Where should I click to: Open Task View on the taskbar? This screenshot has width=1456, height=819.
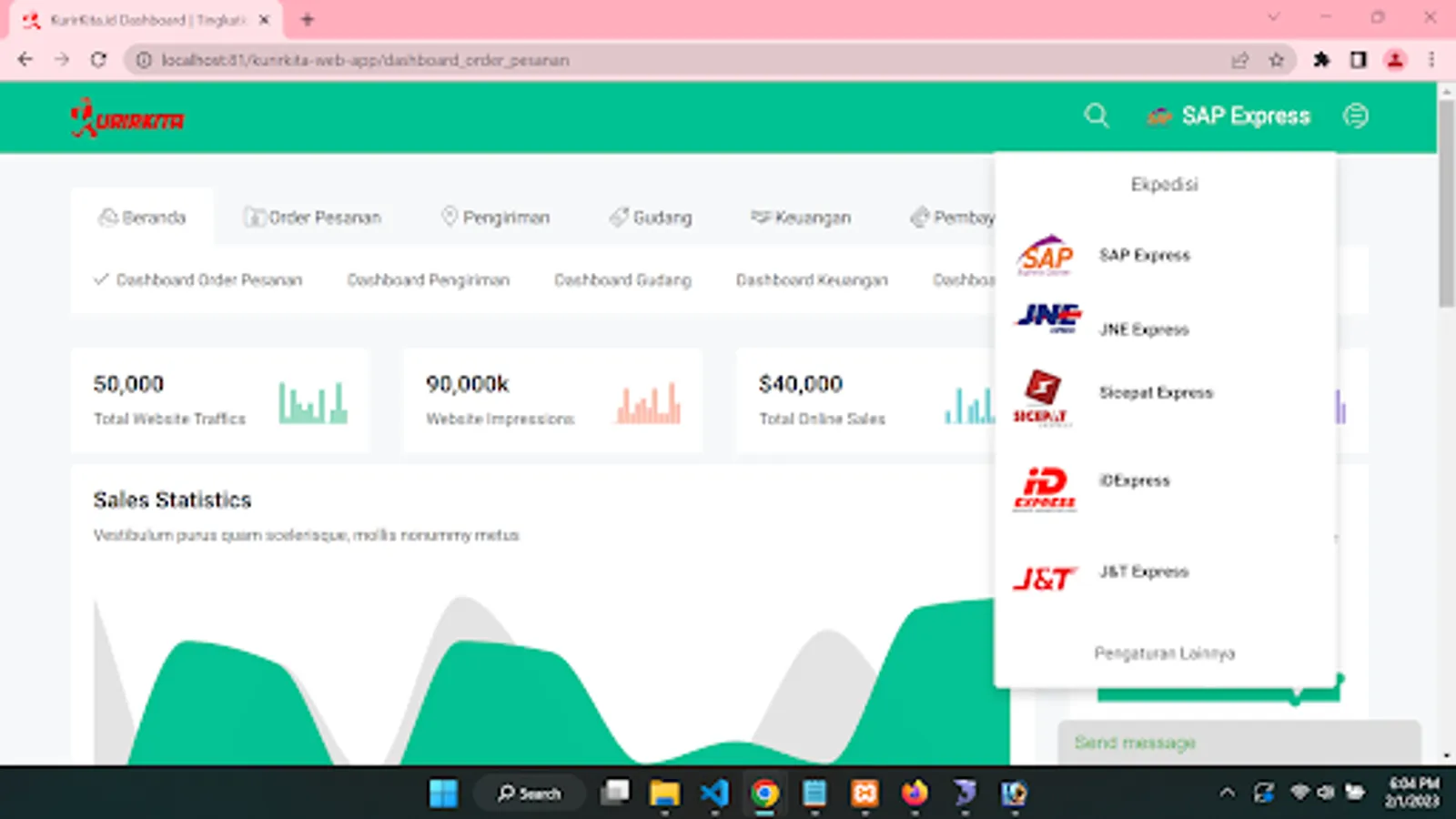coord(615,794)
